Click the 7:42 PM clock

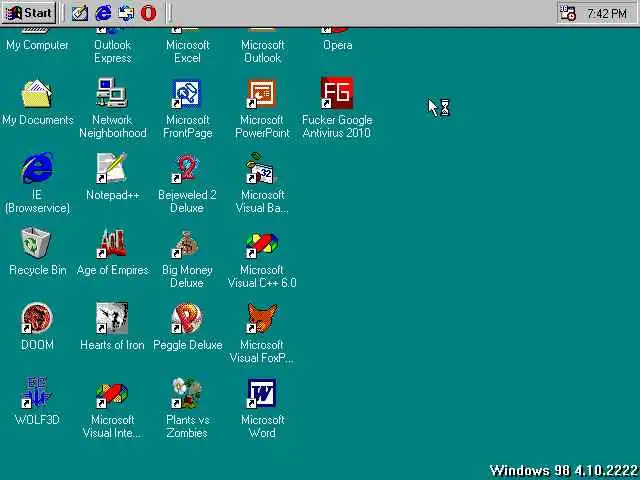tap(607, 13)
